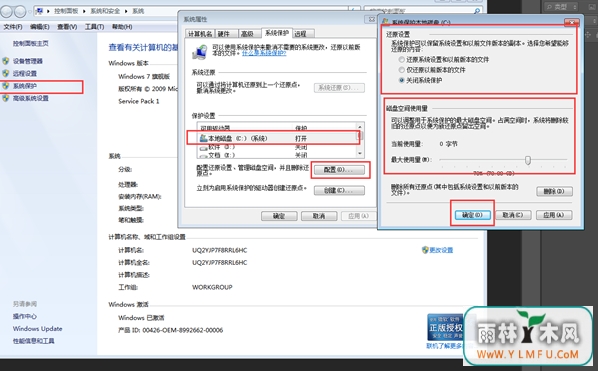Click the 正版授权 genuine software badge
The width and height of the screenshot is (598, 371).
pyautogui.click(x=445, y=328)
